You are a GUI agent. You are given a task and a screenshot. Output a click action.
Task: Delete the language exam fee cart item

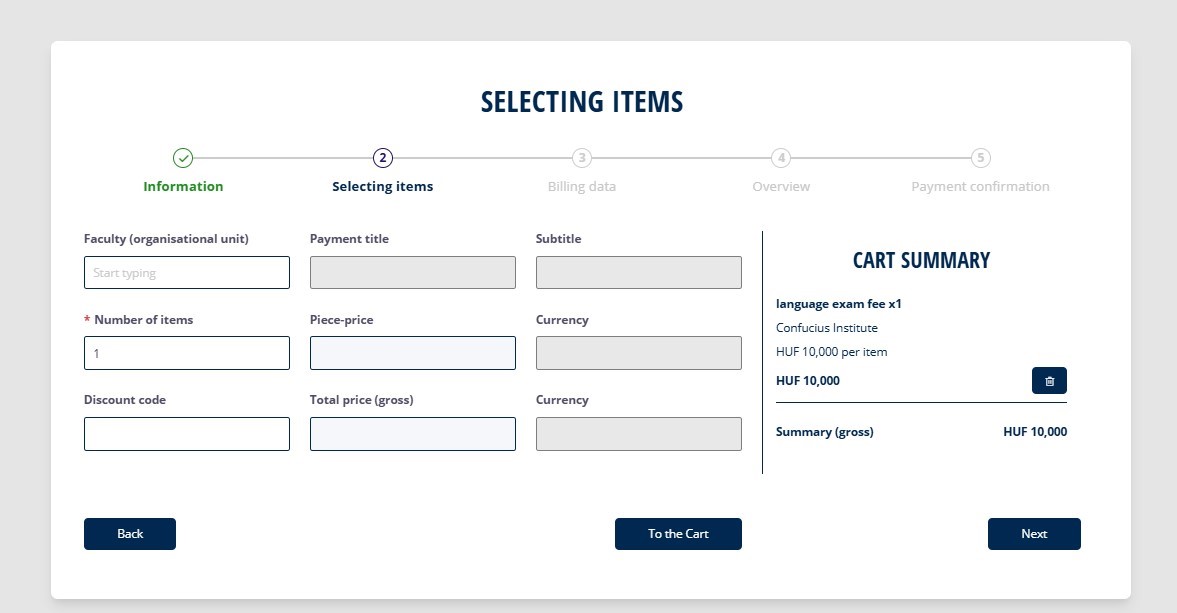[1049, 381]
